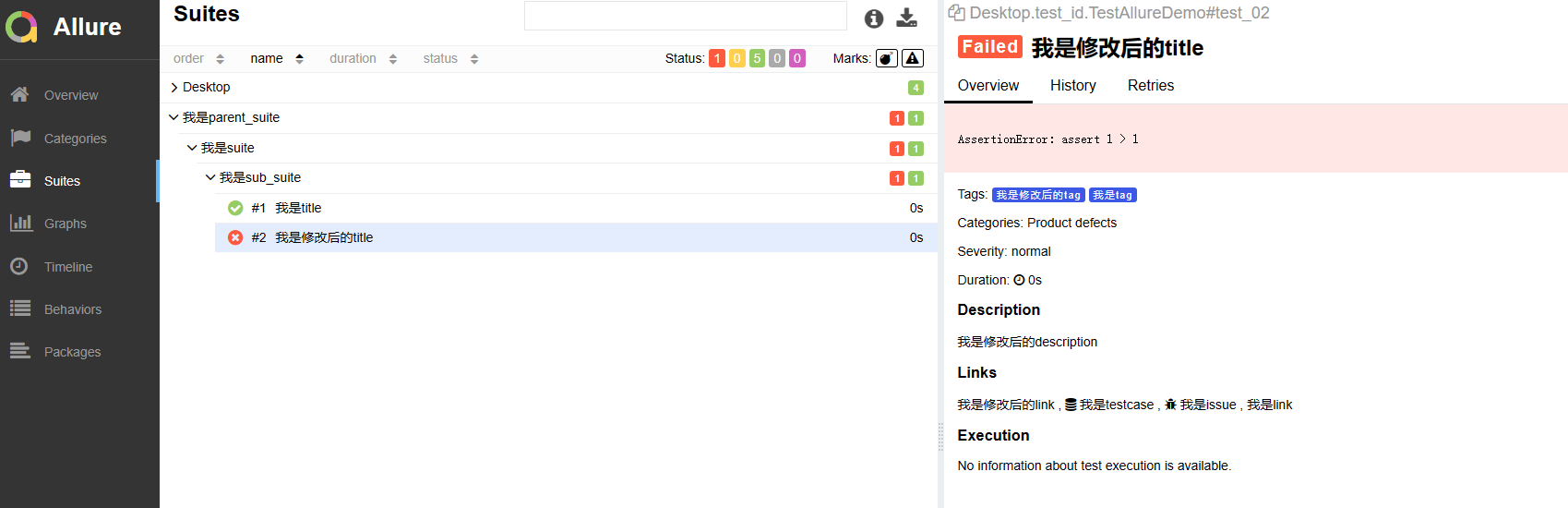Open Categories in the sidebar
1568x508 pixels.
pyautogui.click(x=75, y=139)
